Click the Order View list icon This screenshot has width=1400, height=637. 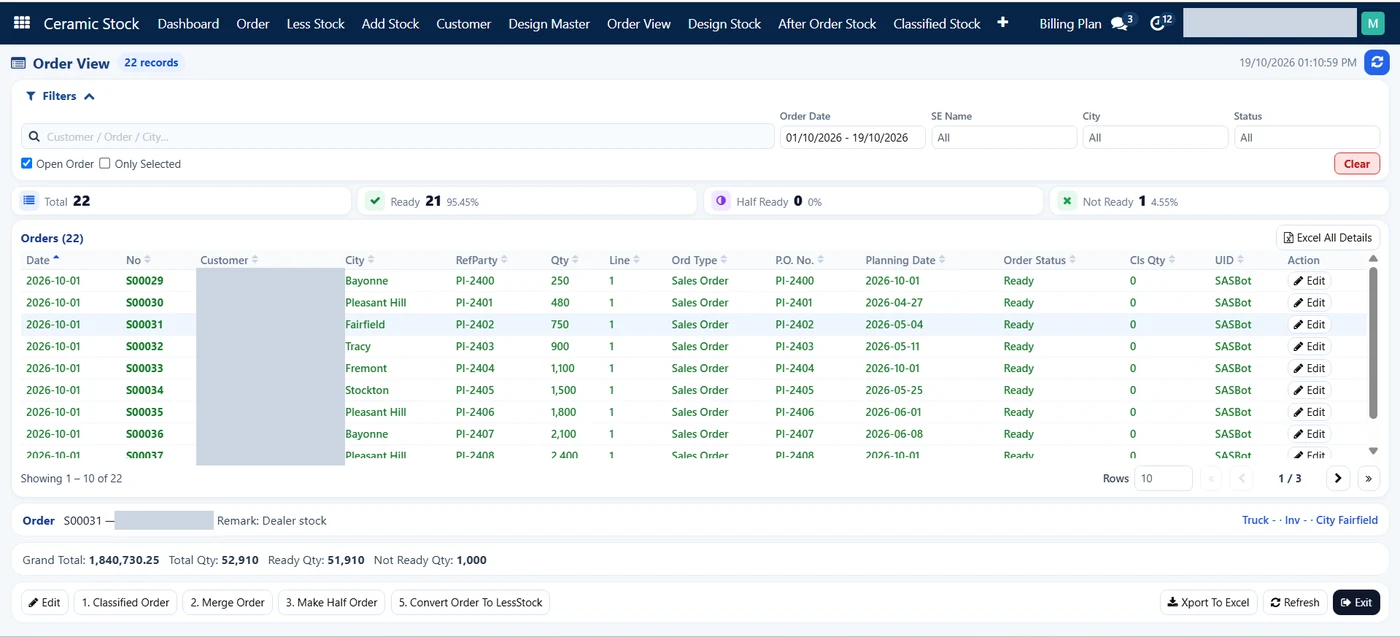pos(18,63)
